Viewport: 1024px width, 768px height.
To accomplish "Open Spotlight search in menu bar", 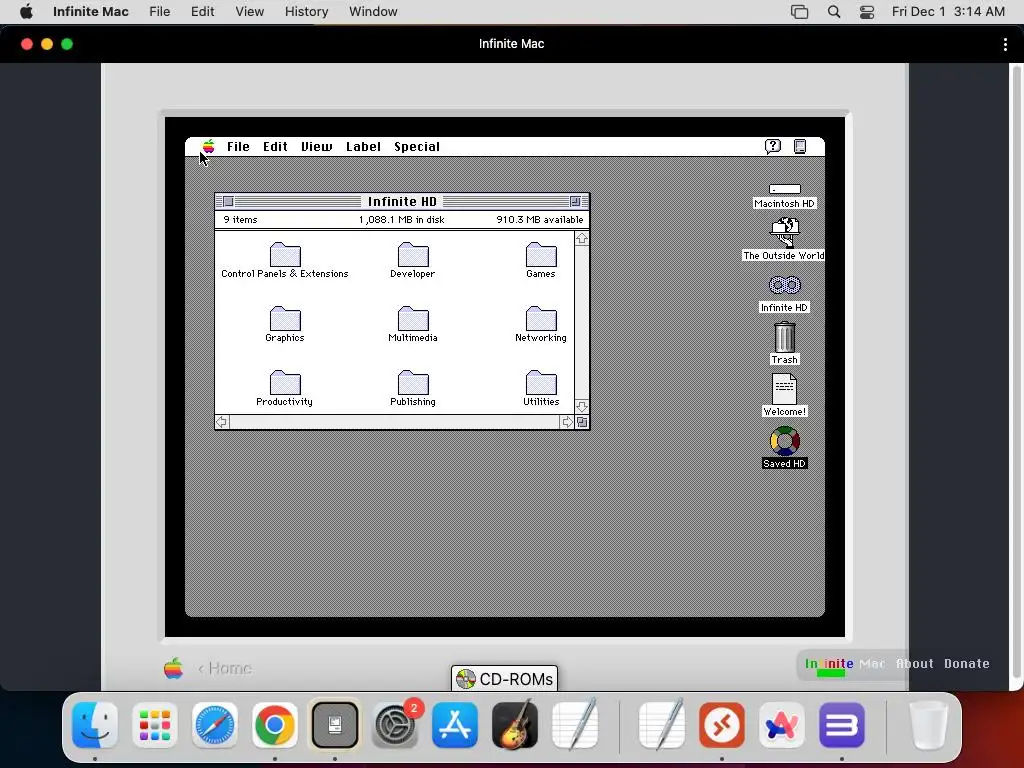I will [x=834, y=12].
